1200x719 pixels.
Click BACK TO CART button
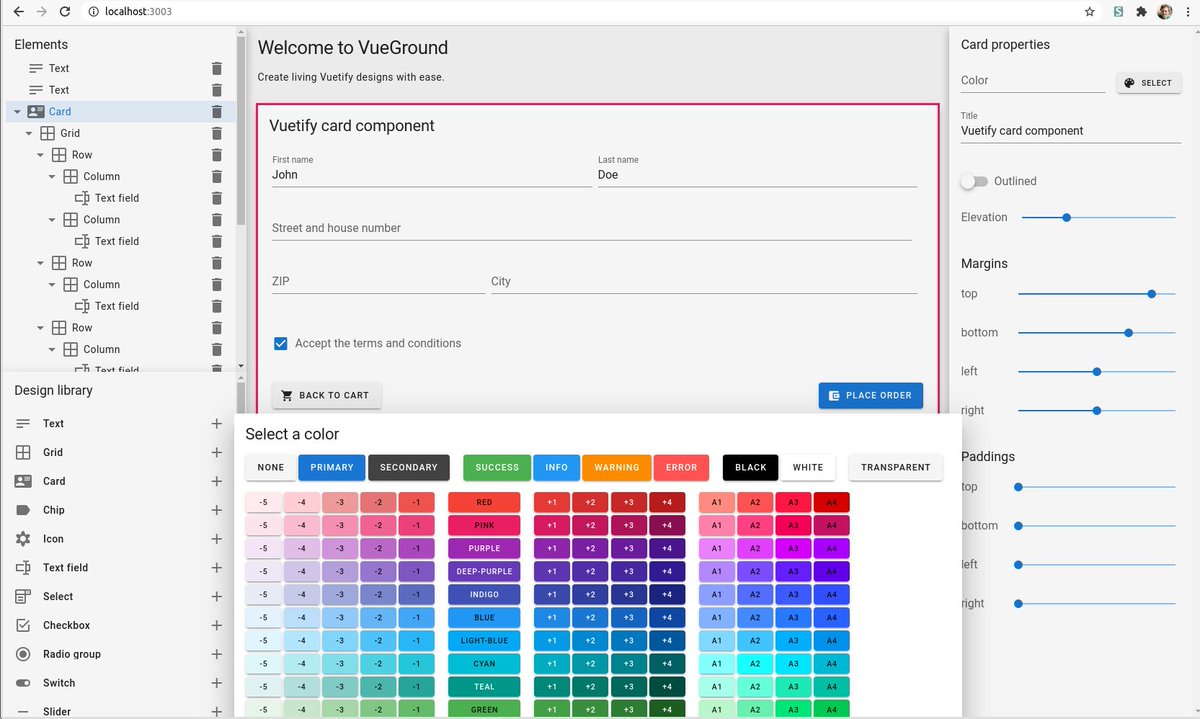pos(326,395)
